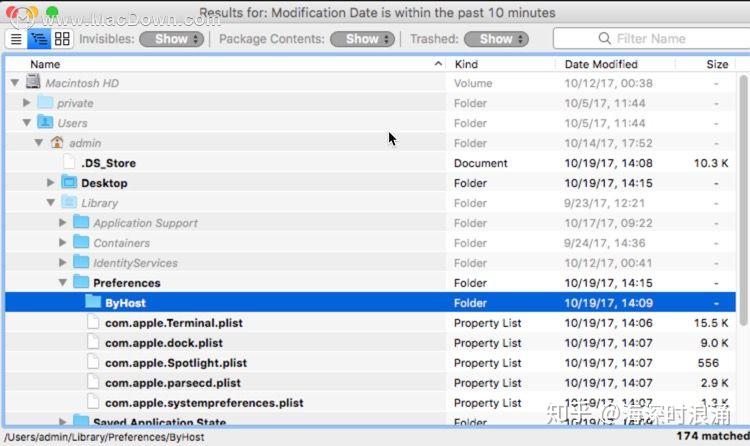
Task: Click the Library folder icon
Action: (x=69, y=202)
